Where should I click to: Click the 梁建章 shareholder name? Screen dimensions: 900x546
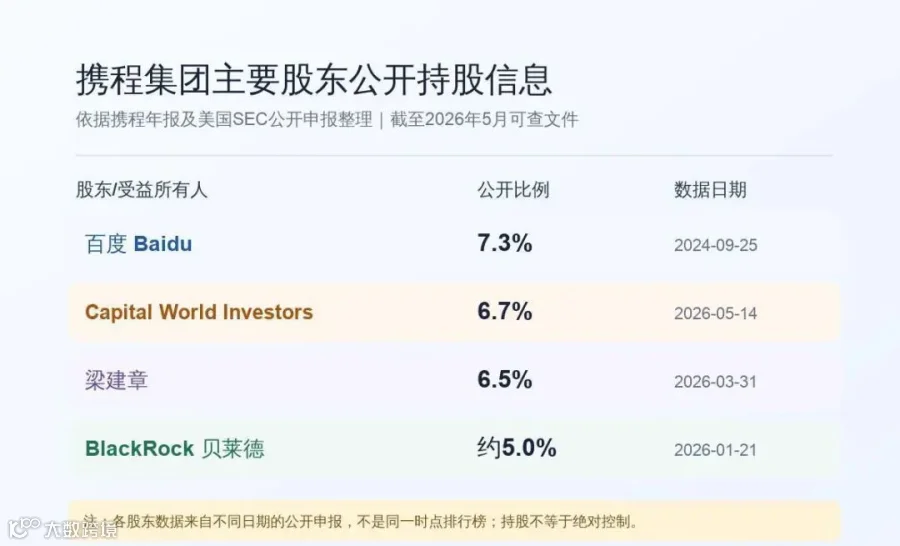pyautogui.click(x=117, y=380)
